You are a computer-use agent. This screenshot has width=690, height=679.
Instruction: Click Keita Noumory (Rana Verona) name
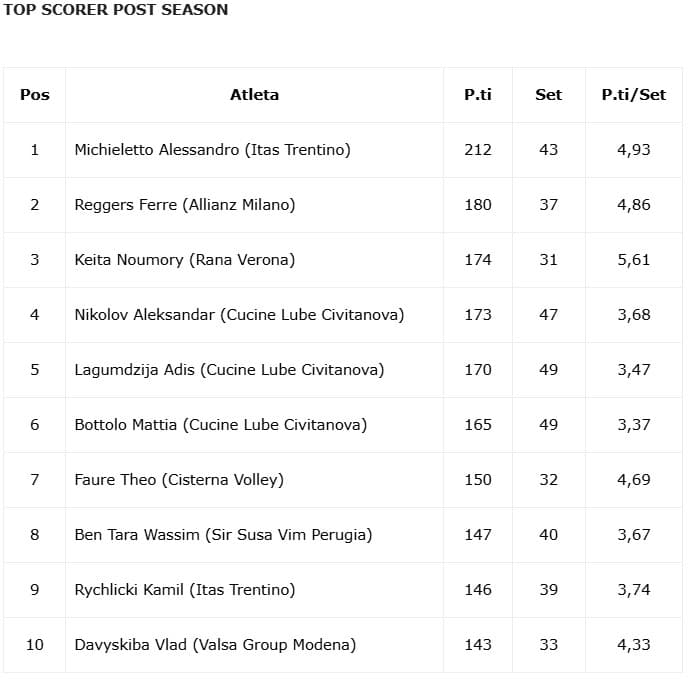coord(185,260)
